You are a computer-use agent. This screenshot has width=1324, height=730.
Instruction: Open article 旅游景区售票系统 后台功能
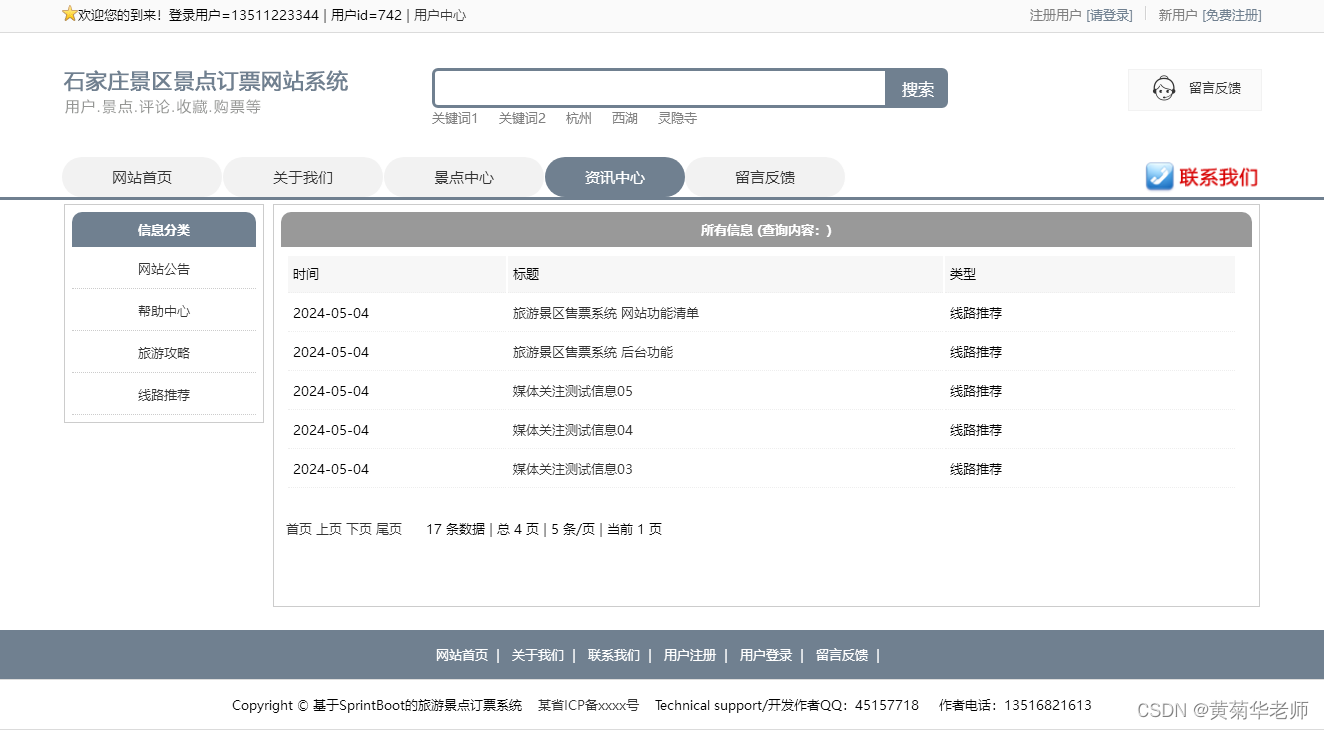click(593, 352)
